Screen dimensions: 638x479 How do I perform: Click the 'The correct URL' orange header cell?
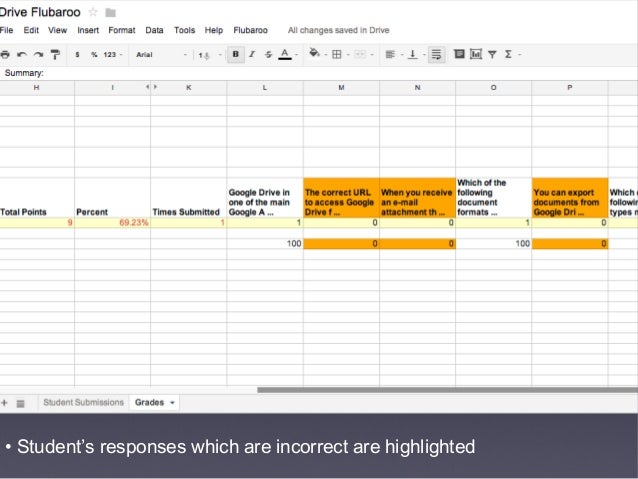tap(341, 197)
